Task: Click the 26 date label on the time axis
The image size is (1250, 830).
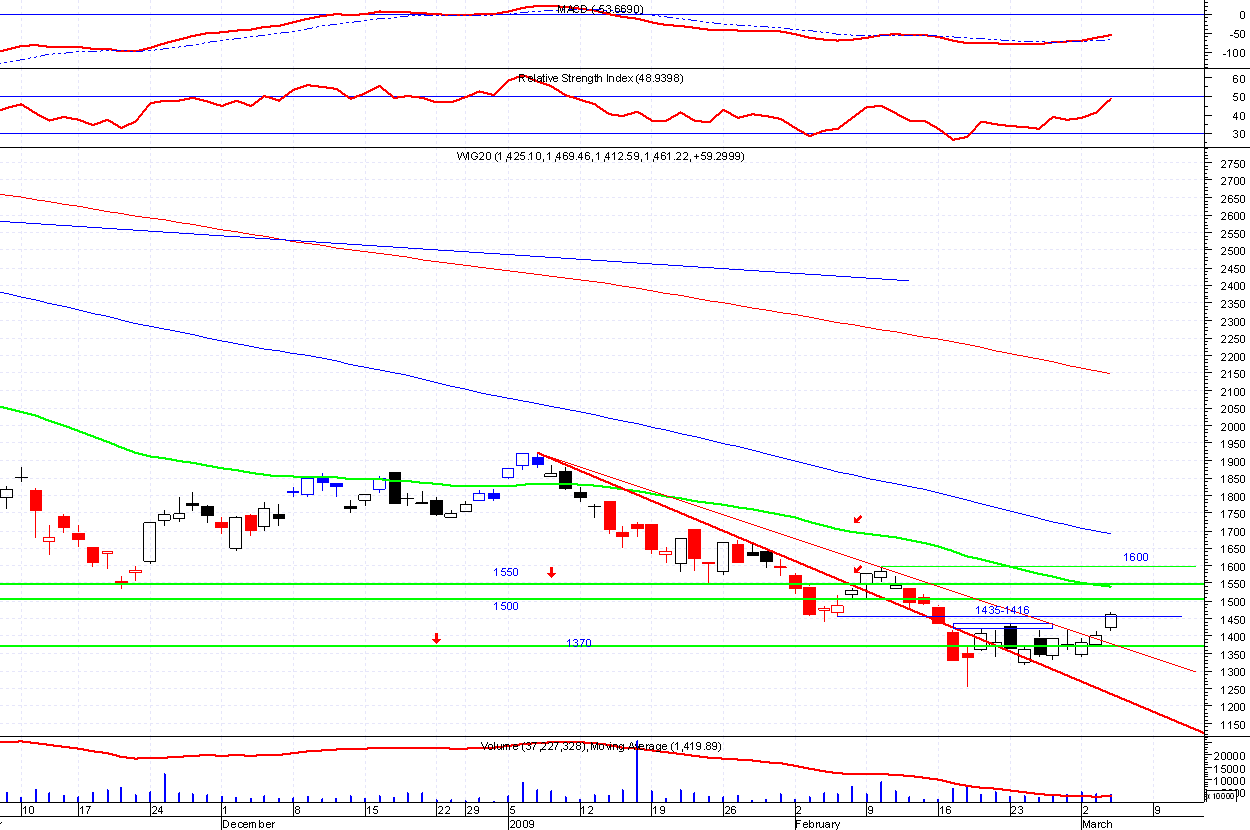Action: tap(730, 810)
